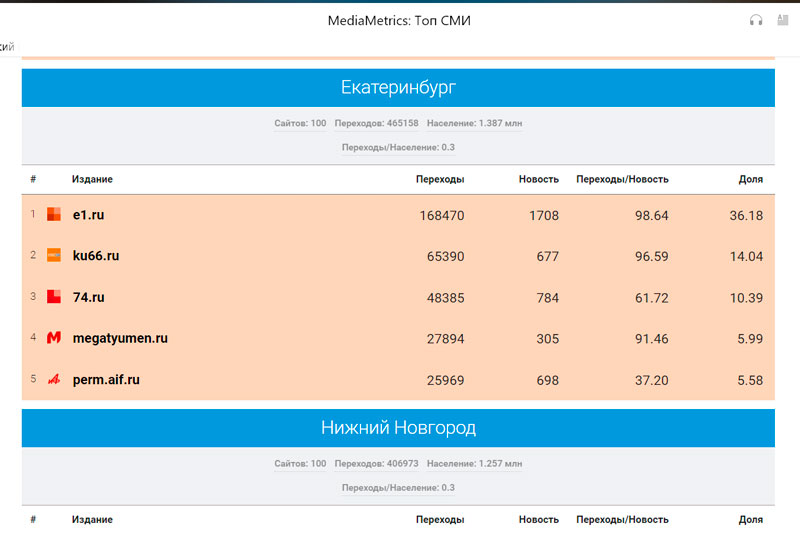Image resolution: width=800 pixels, height=534 pixels.
Task: Click the reader mode icon at top right
Action: 782,20
